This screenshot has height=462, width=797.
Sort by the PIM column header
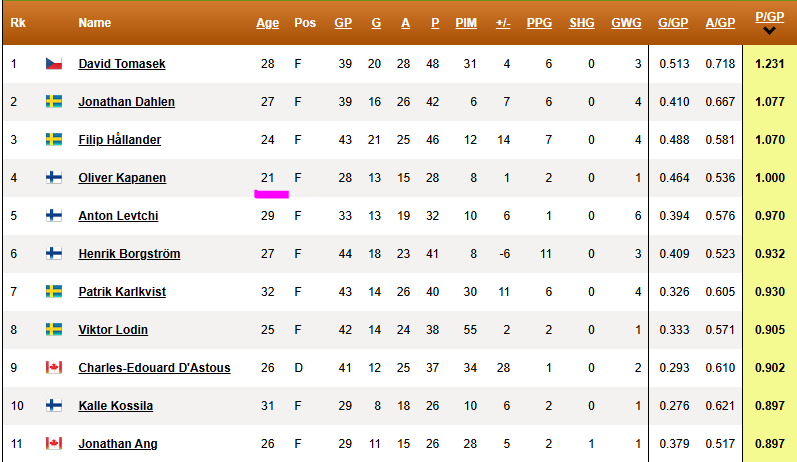[x=466, y=23]
